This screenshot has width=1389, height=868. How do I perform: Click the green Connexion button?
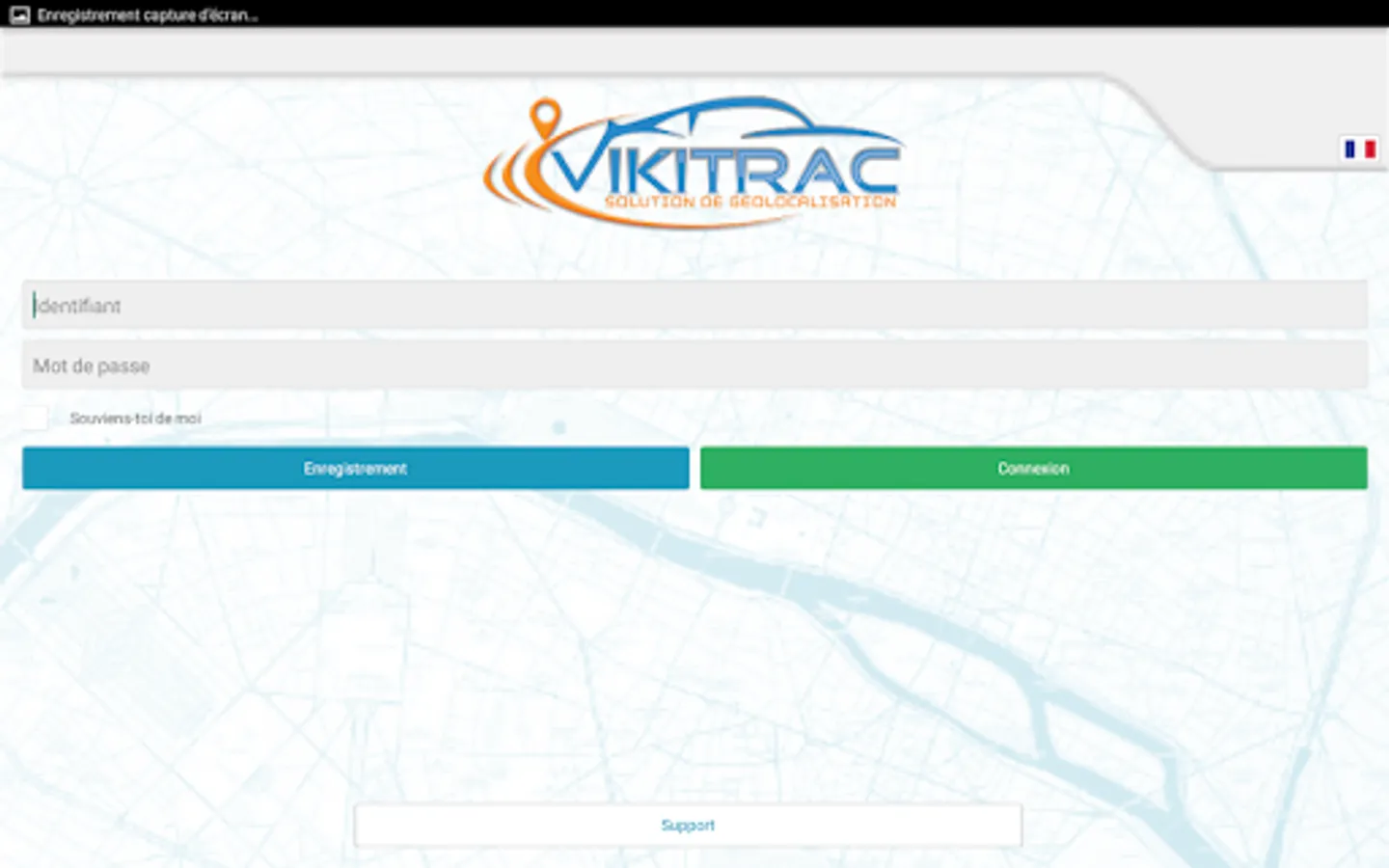[1034, 468]
